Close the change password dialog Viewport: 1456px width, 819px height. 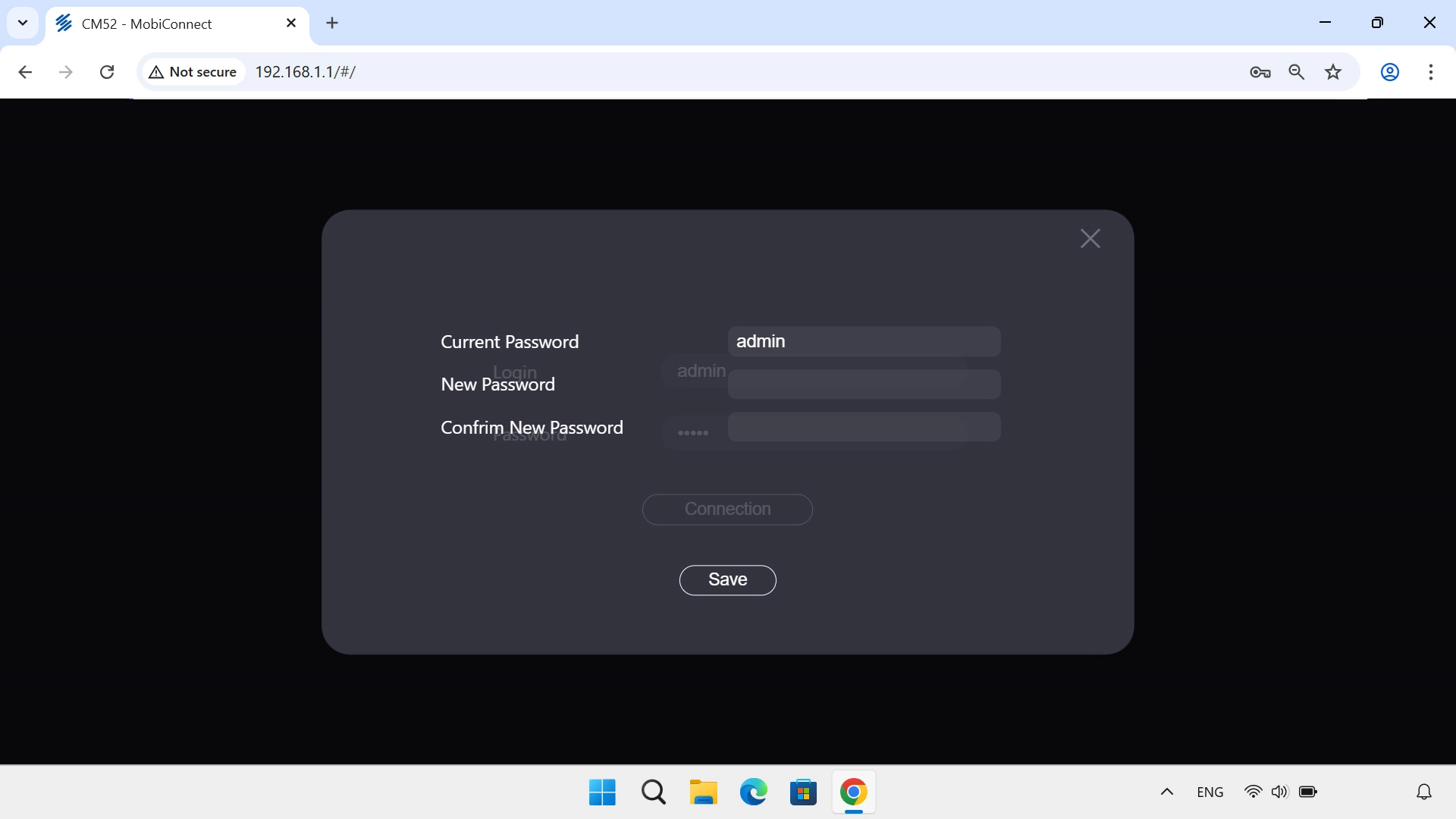tap(1090, 239)
